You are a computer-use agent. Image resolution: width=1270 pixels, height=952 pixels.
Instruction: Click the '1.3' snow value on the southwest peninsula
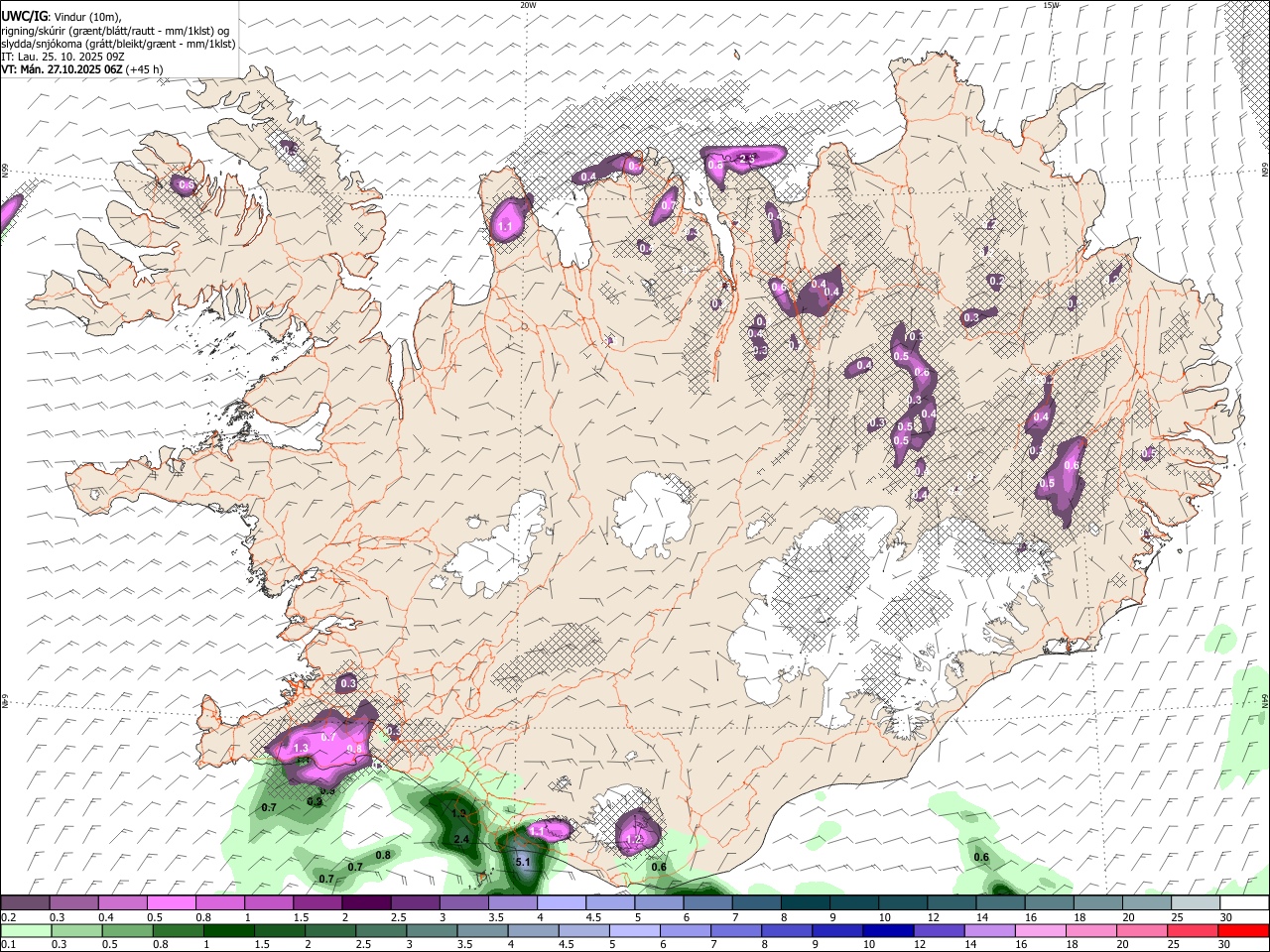[x=302, y=748]
